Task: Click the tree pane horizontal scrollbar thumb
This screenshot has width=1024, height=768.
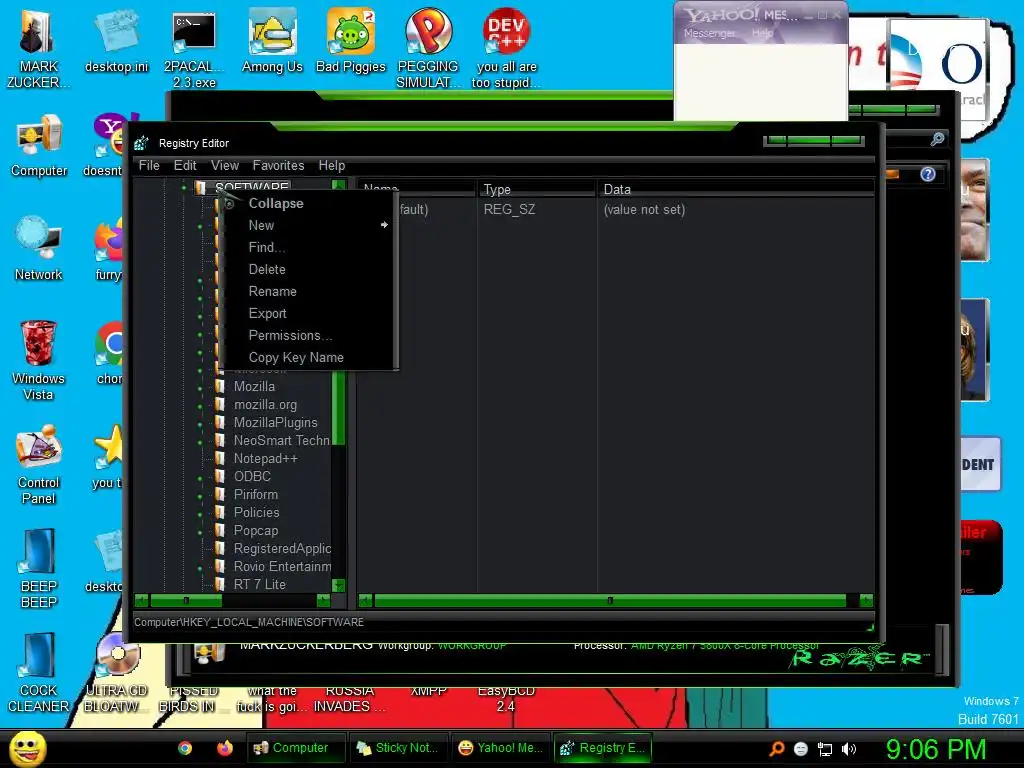Action: click(x=186, y=600)
